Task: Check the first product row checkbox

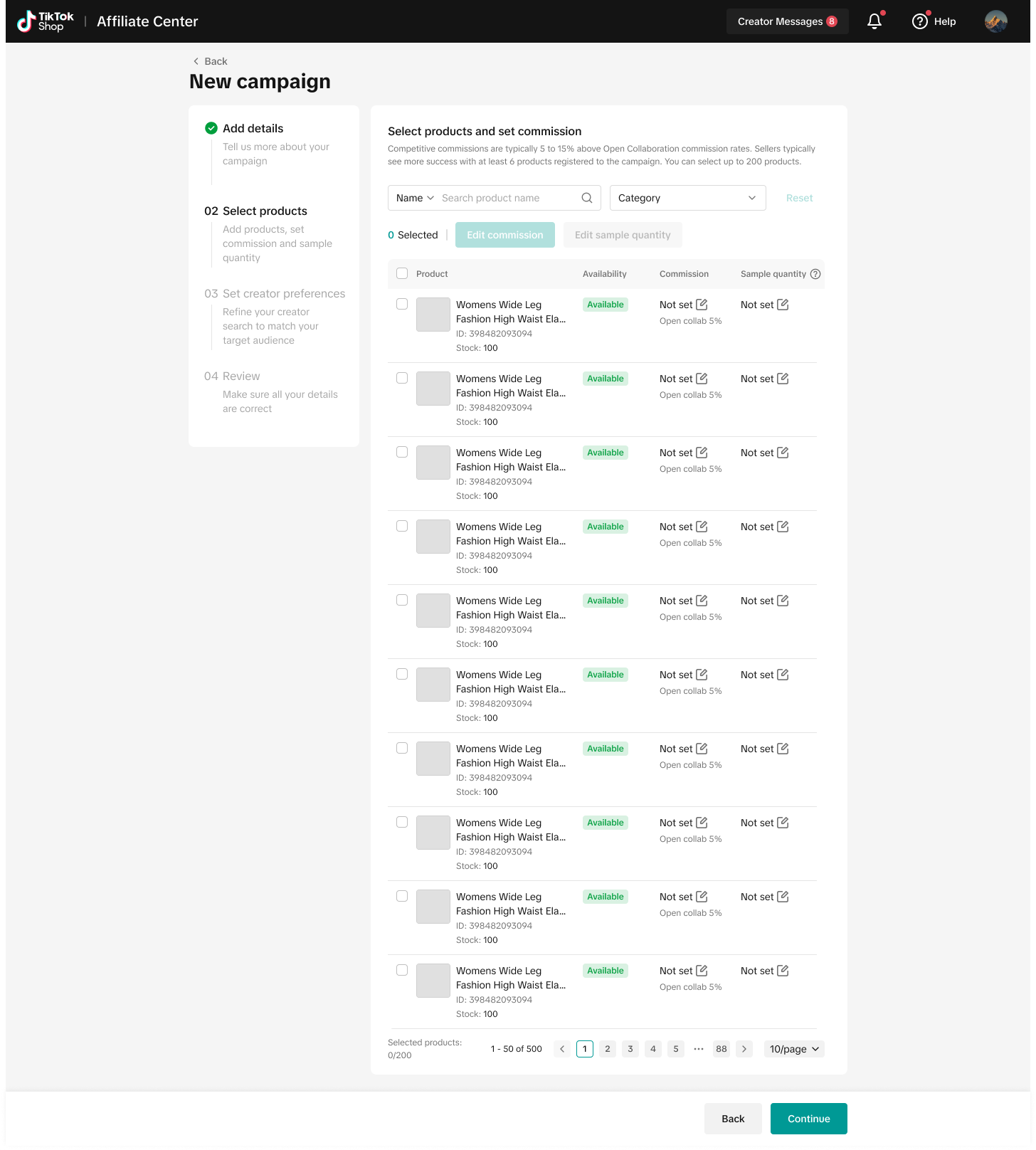Action: tap(402, 305)
